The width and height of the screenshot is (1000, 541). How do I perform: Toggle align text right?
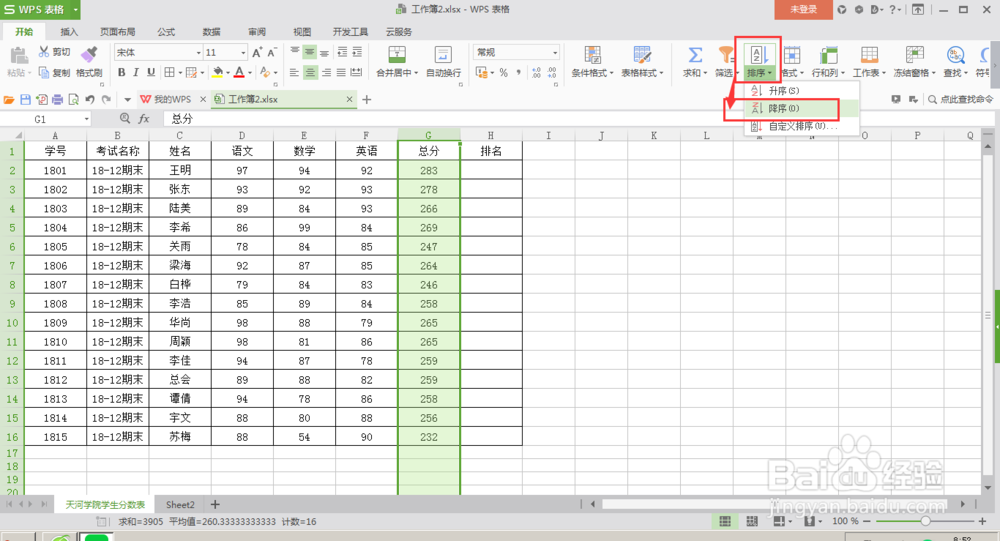click(x=326, y=73)
